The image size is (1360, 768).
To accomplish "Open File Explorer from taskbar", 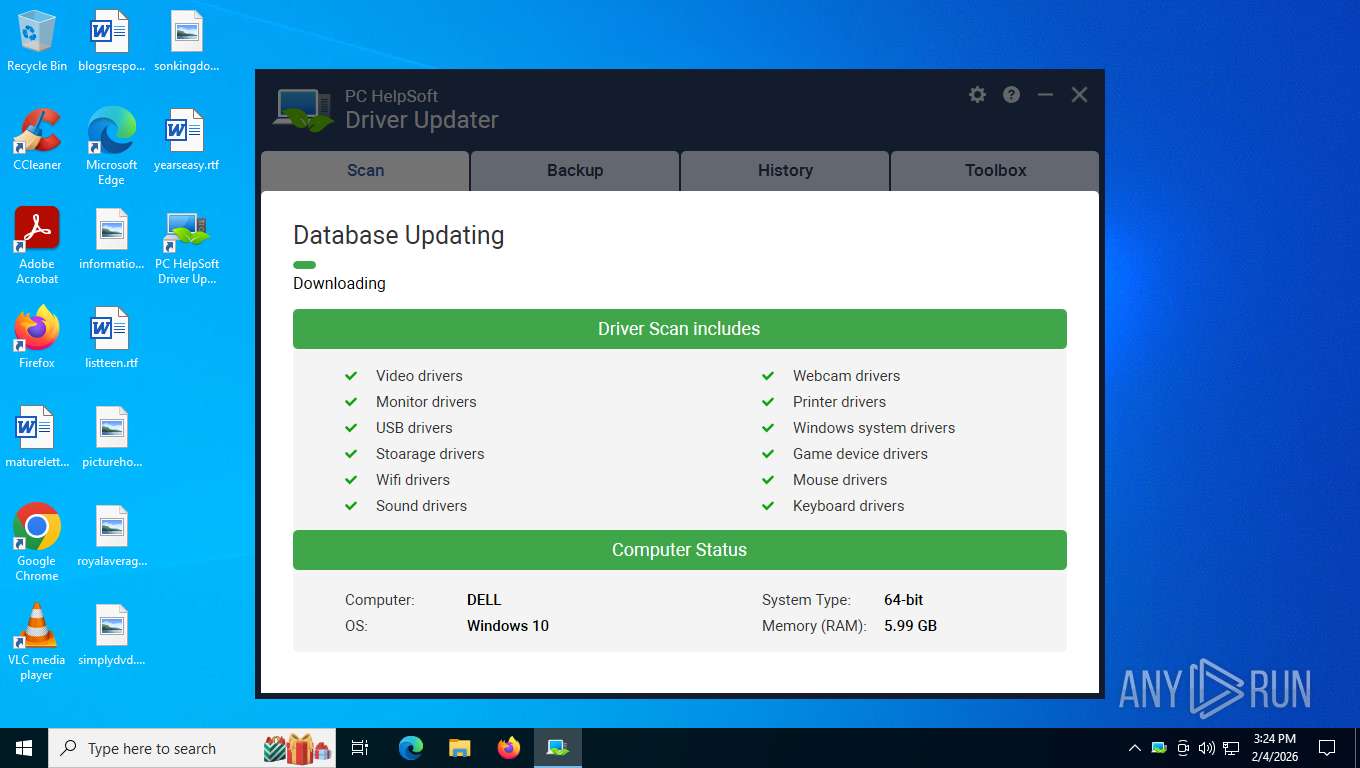I will [460, 748].
